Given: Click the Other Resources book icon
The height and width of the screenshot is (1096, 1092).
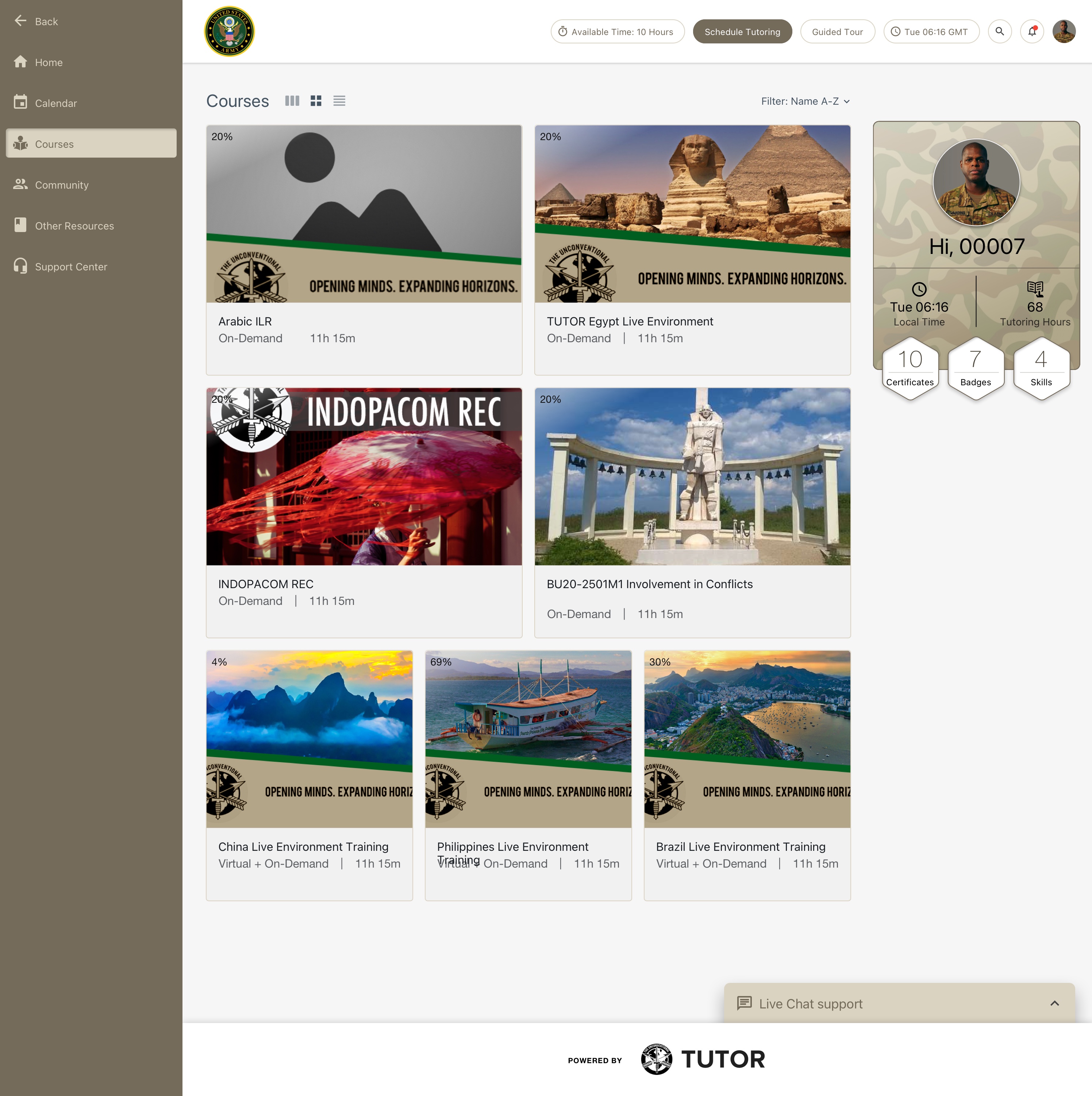Looking at the screenshot, I should click(x=20, y=225).
